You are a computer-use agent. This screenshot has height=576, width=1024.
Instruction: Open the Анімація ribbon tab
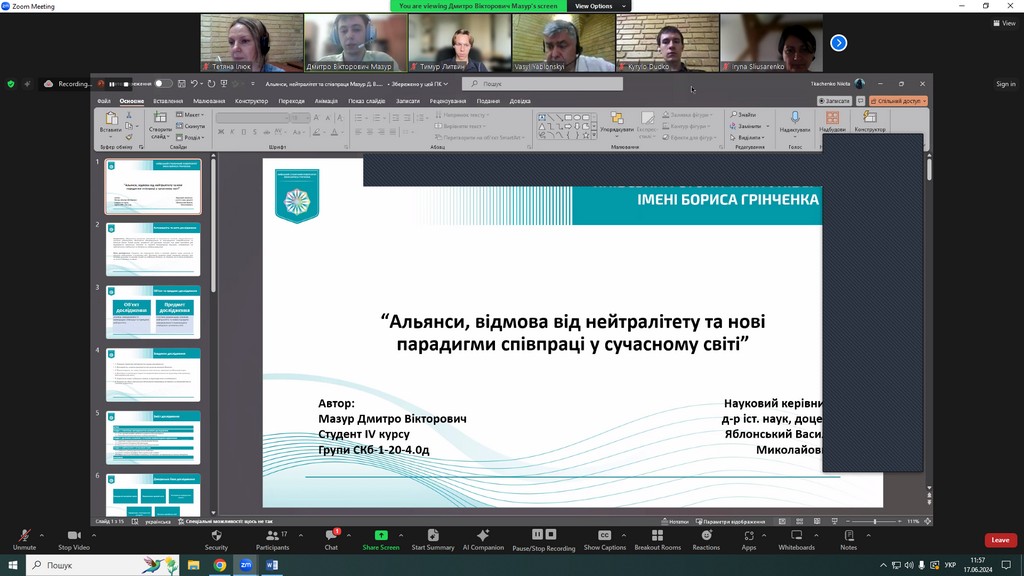[x=326, y=101]
